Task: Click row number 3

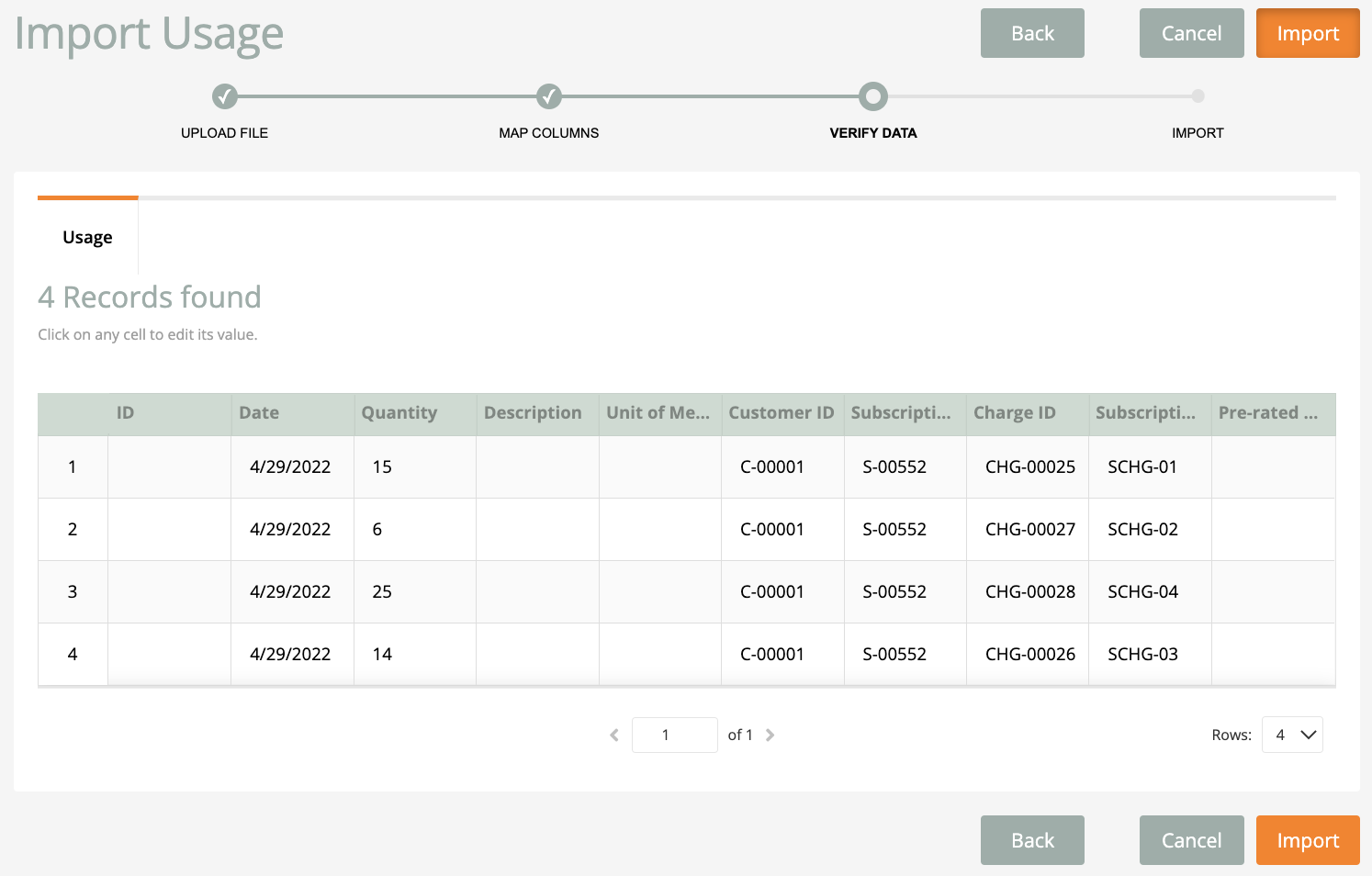Action: 73,591
